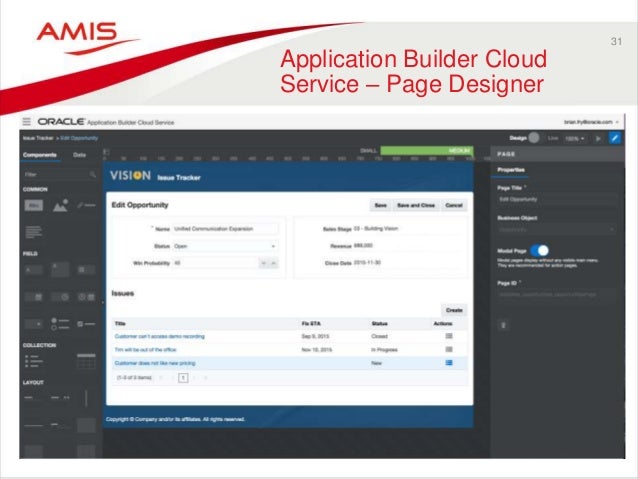The width and height of the screenshot is (638, 479).
Task: Click the Edit Opportunity breadcrumb link
Action: point(79,138)
